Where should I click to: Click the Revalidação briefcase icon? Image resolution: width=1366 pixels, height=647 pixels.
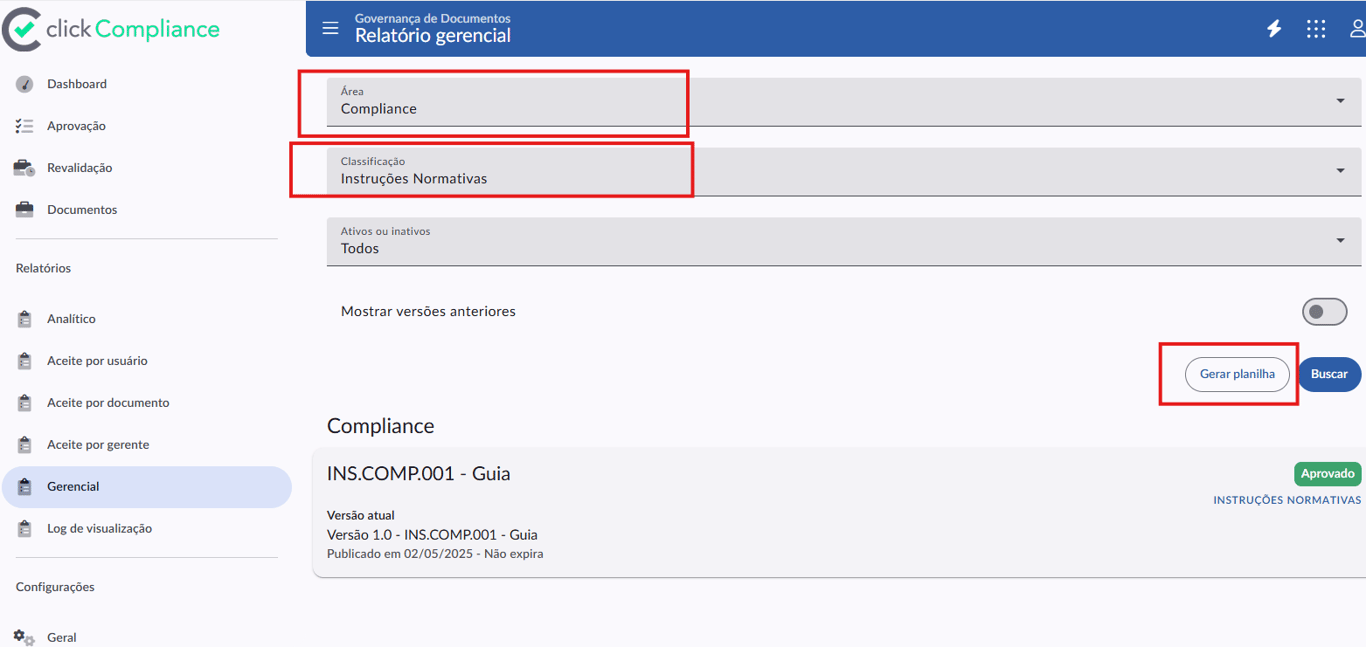click(x=25, y=168)
